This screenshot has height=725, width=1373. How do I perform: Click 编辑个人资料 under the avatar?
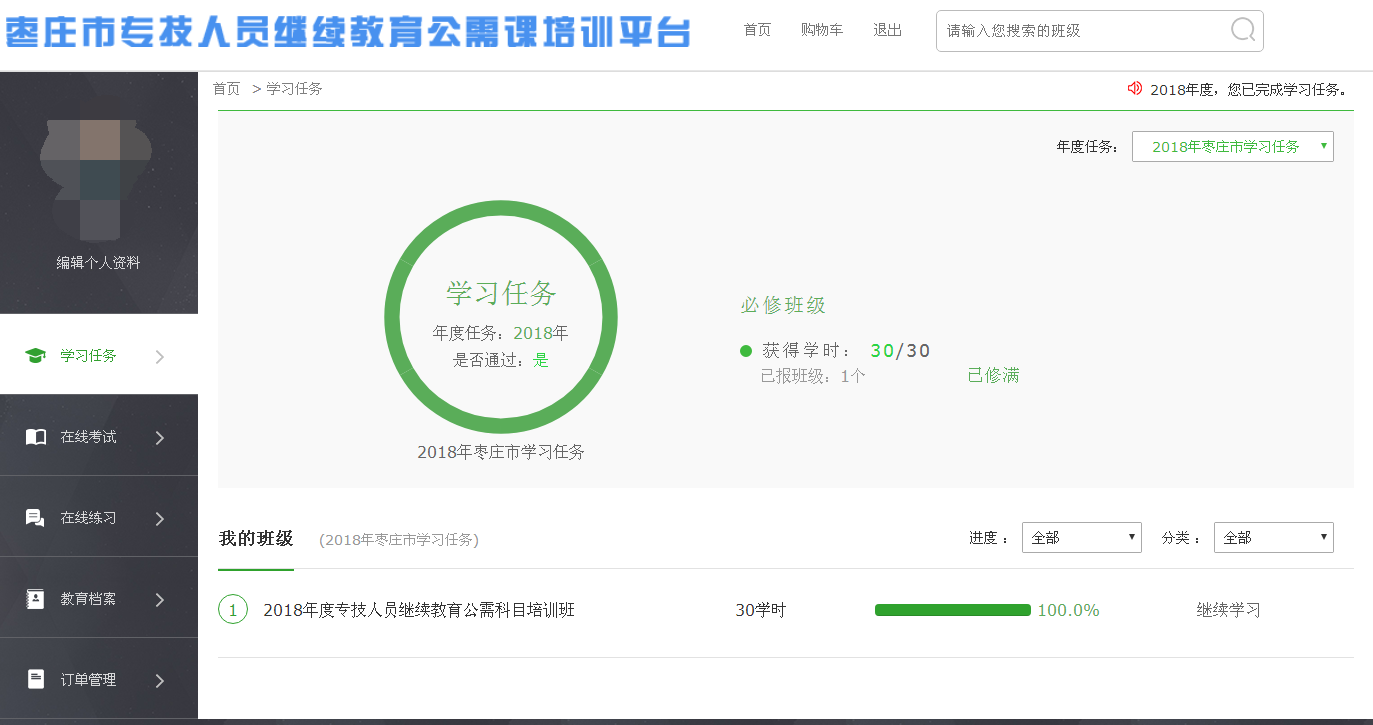[98, 263]
